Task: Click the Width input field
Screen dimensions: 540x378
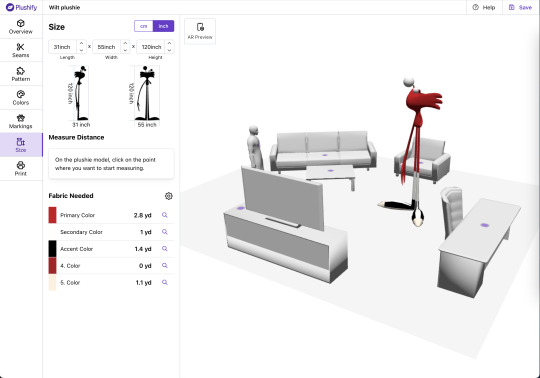Action: point(107,47)
